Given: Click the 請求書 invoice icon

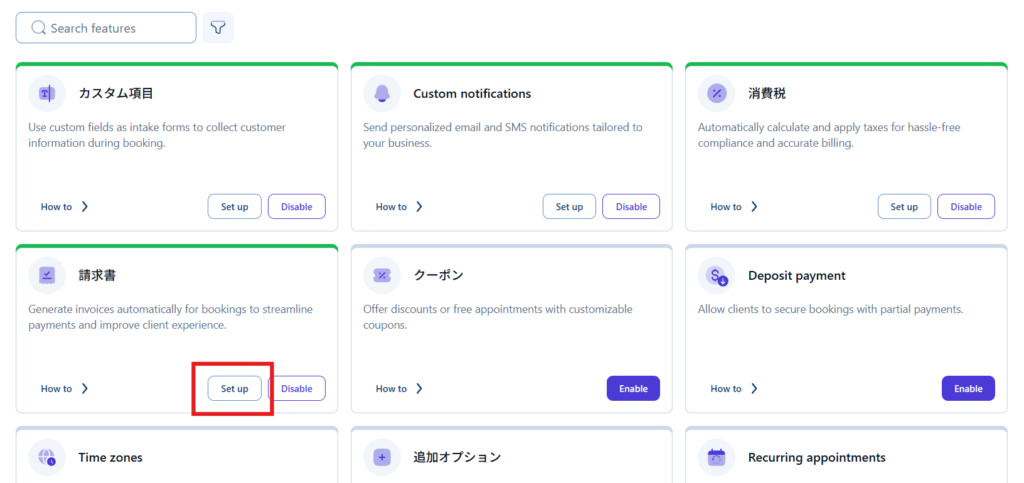Looking at the screenshot, I should click(47, 275).
